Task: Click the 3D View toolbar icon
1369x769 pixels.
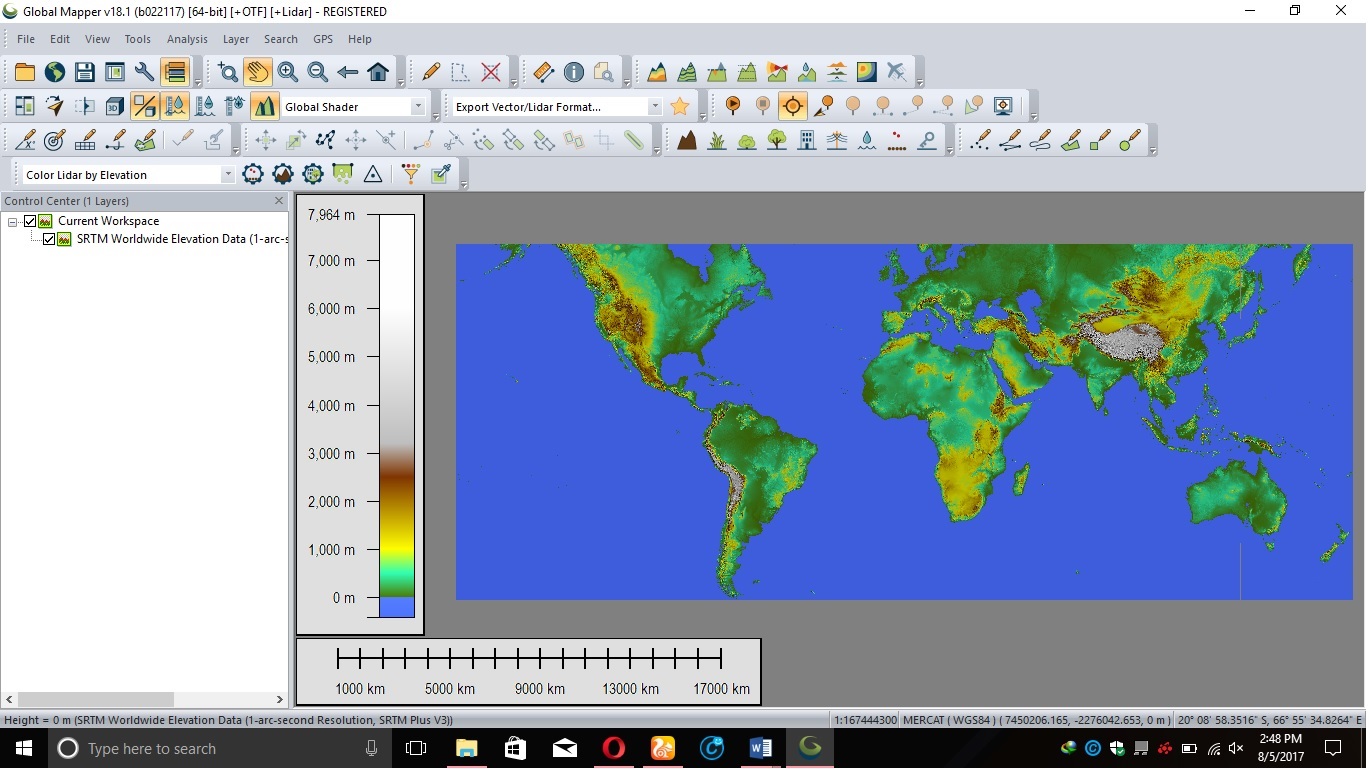Action: (113, 105)
